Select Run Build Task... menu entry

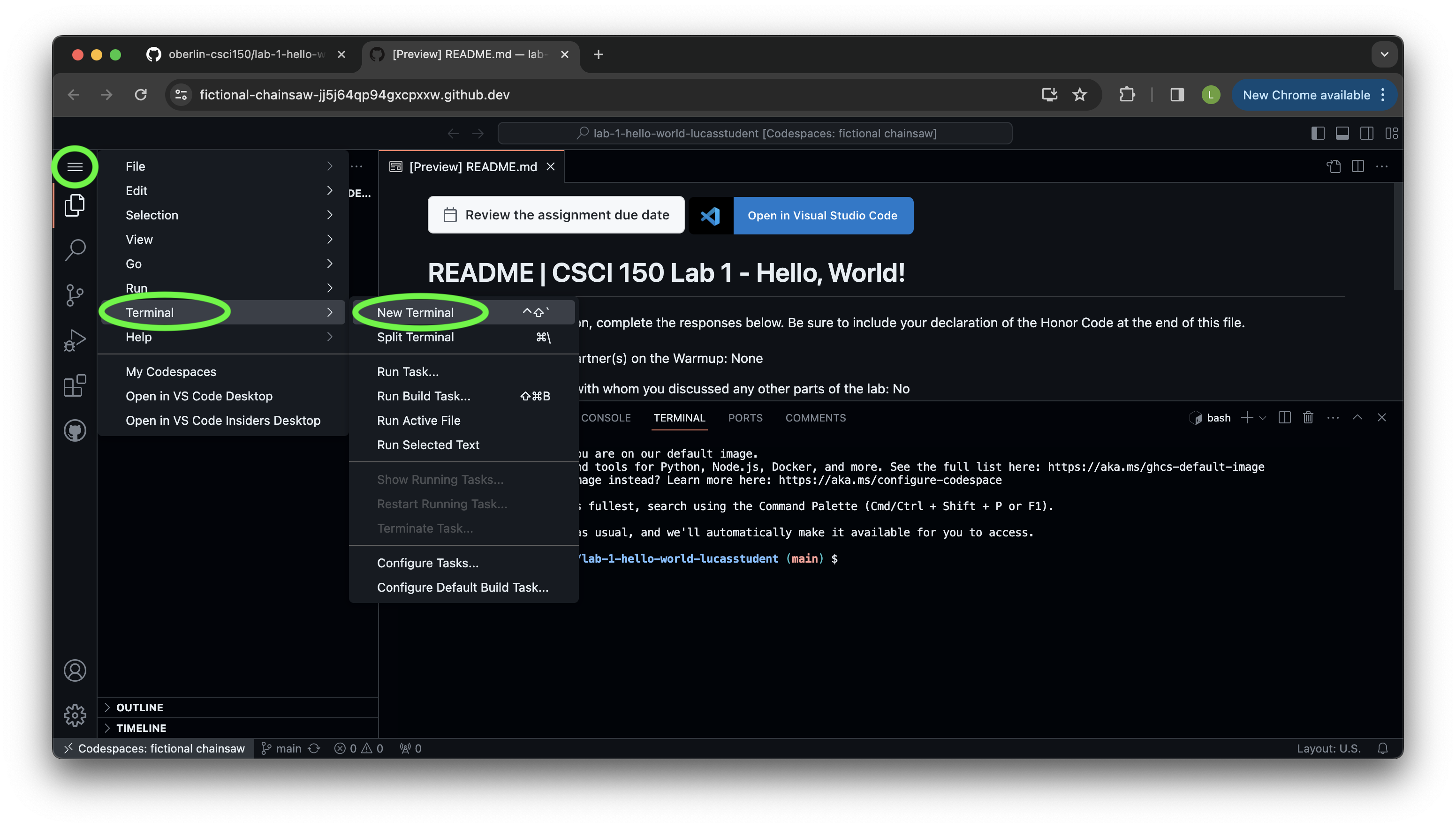(x=463, y=396)
